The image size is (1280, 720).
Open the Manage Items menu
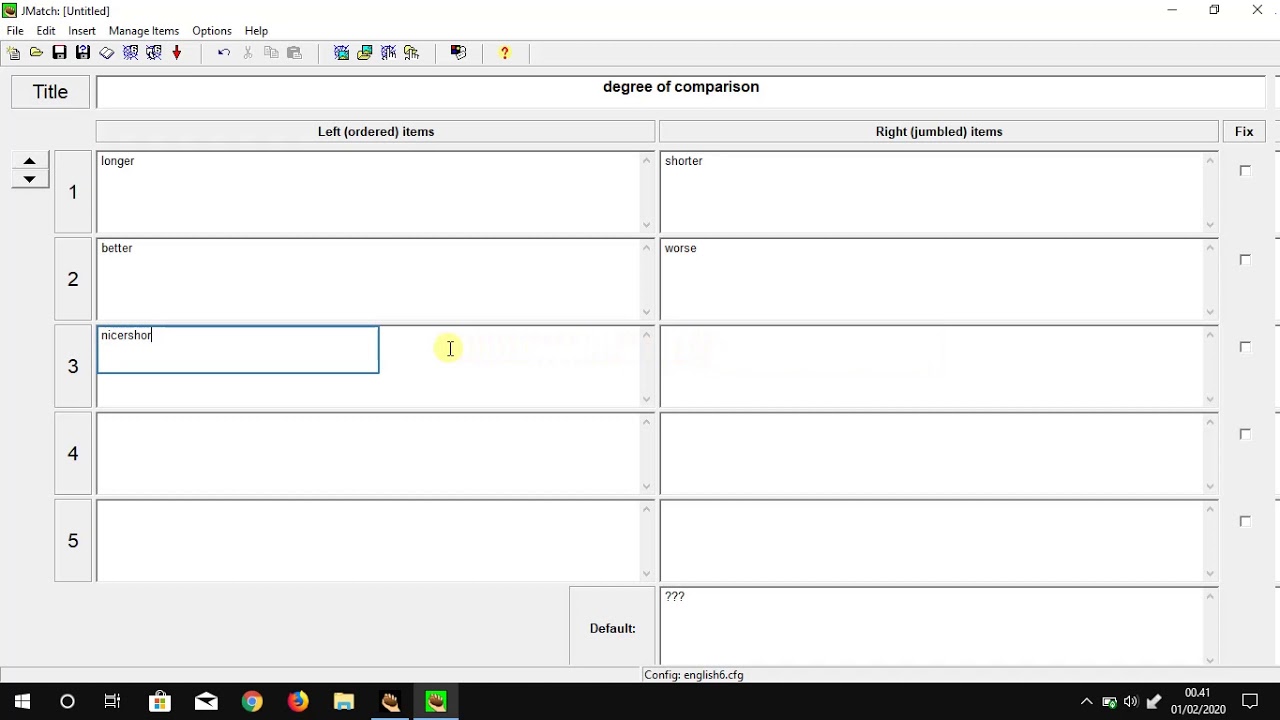pyautogui.click(x=144, y=31)
